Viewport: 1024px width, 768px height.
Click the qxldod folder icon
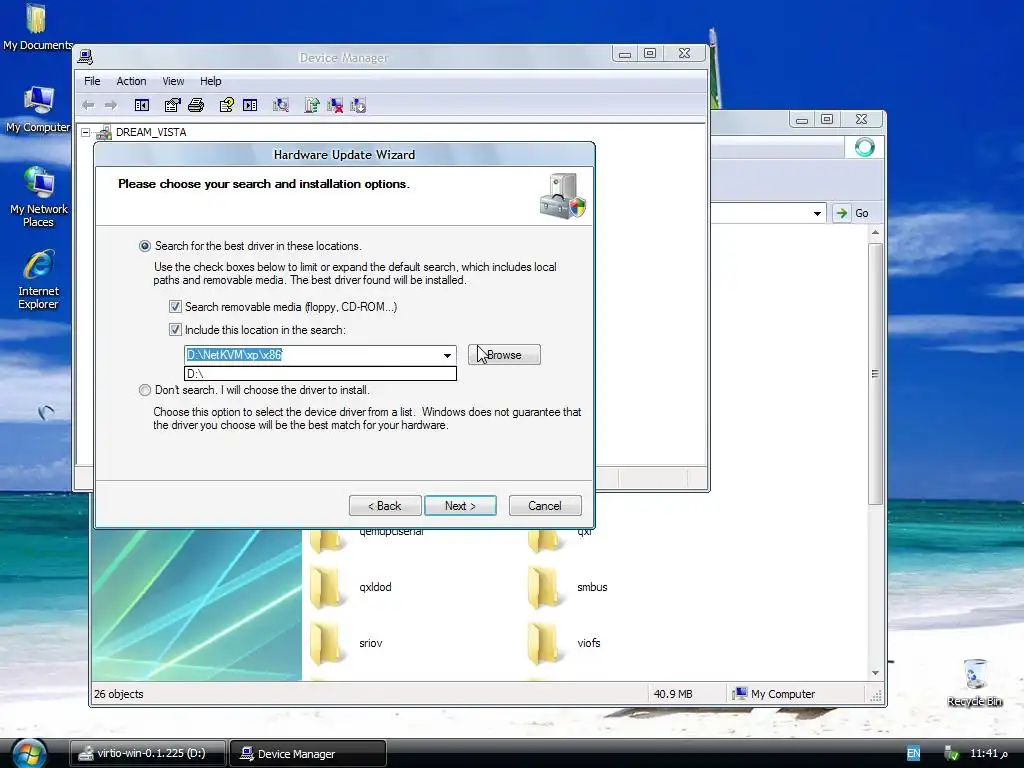click(x=325, y=587)
